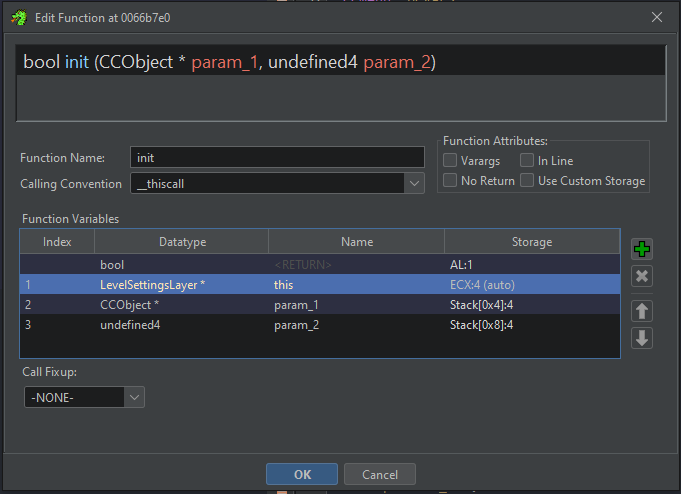Expand the Call Fixup dropdown
Viewport: 681px width, 494px height.
(x=134, y=397)
